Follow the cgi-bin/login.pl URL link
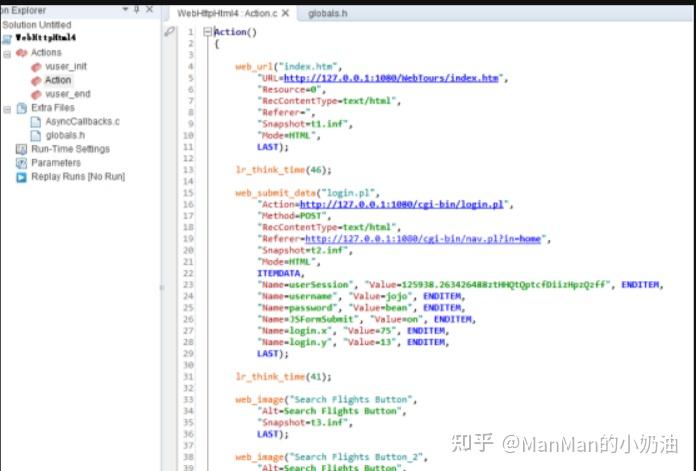This screenshot has width=696, height=471. [x=402, y=205]
